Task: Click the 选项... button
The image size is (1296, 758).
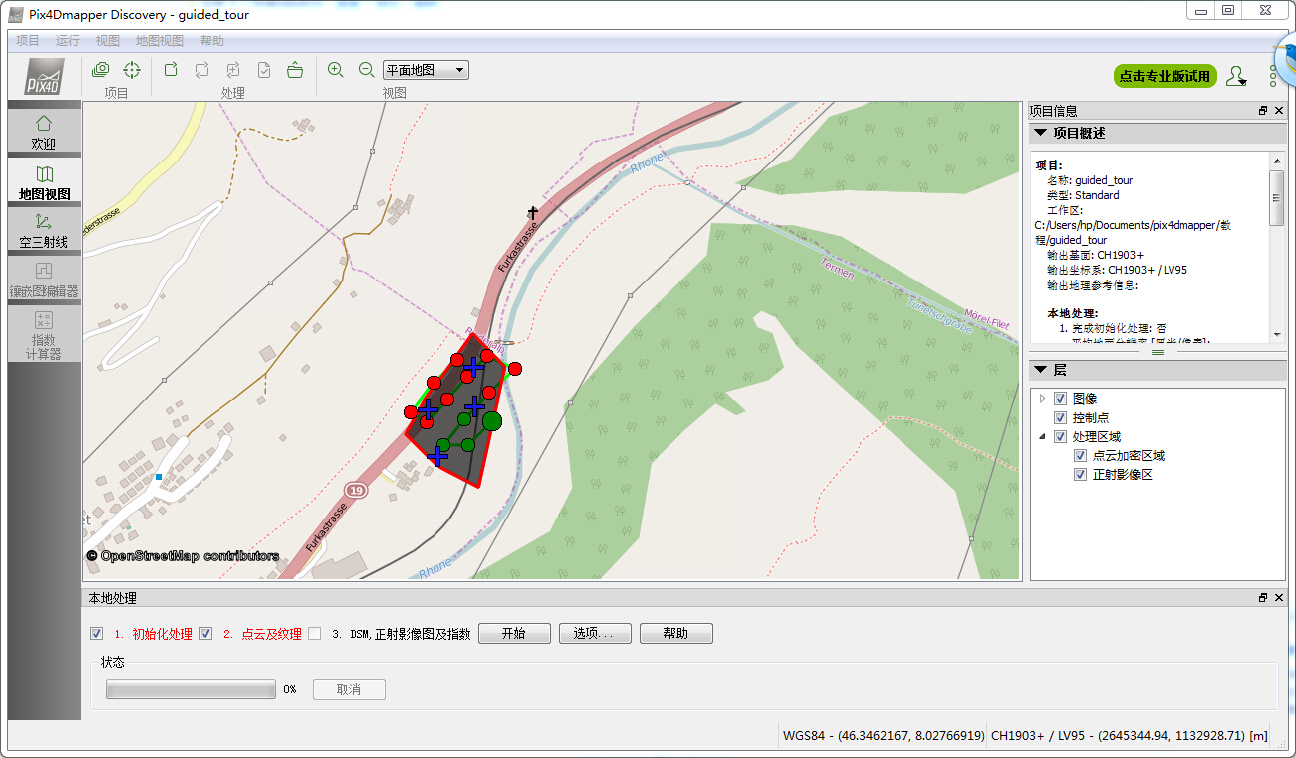Action: [x=595, y=634]
